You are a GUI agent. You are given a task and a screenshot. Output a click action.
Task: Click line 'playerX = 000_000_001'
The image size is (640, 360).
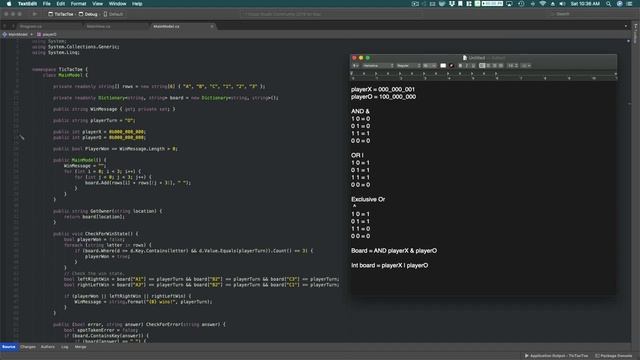click(x=382, y=89)
